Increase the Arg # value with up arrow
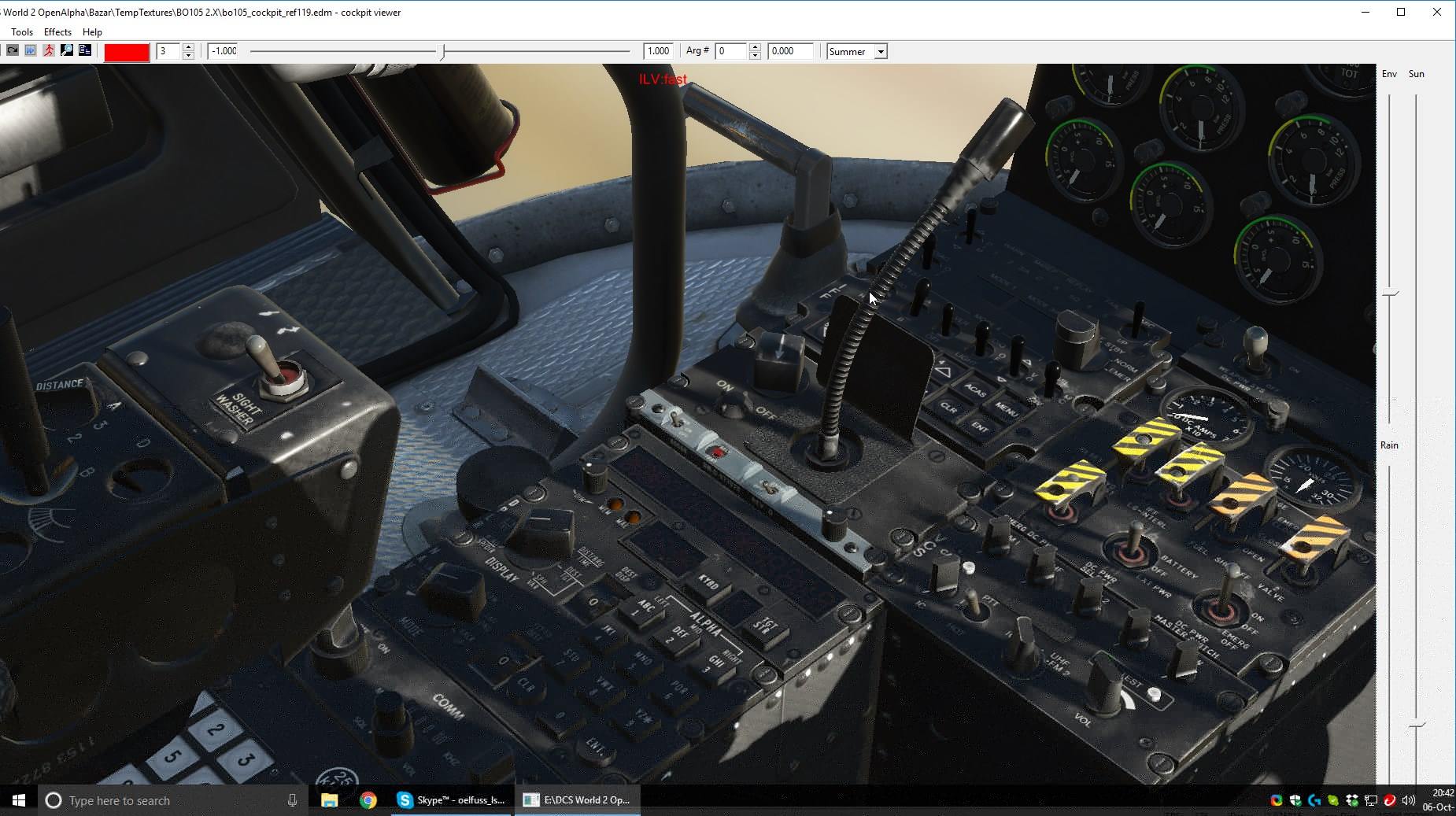This screenshot has width=1456, height=816. point(755,47)
